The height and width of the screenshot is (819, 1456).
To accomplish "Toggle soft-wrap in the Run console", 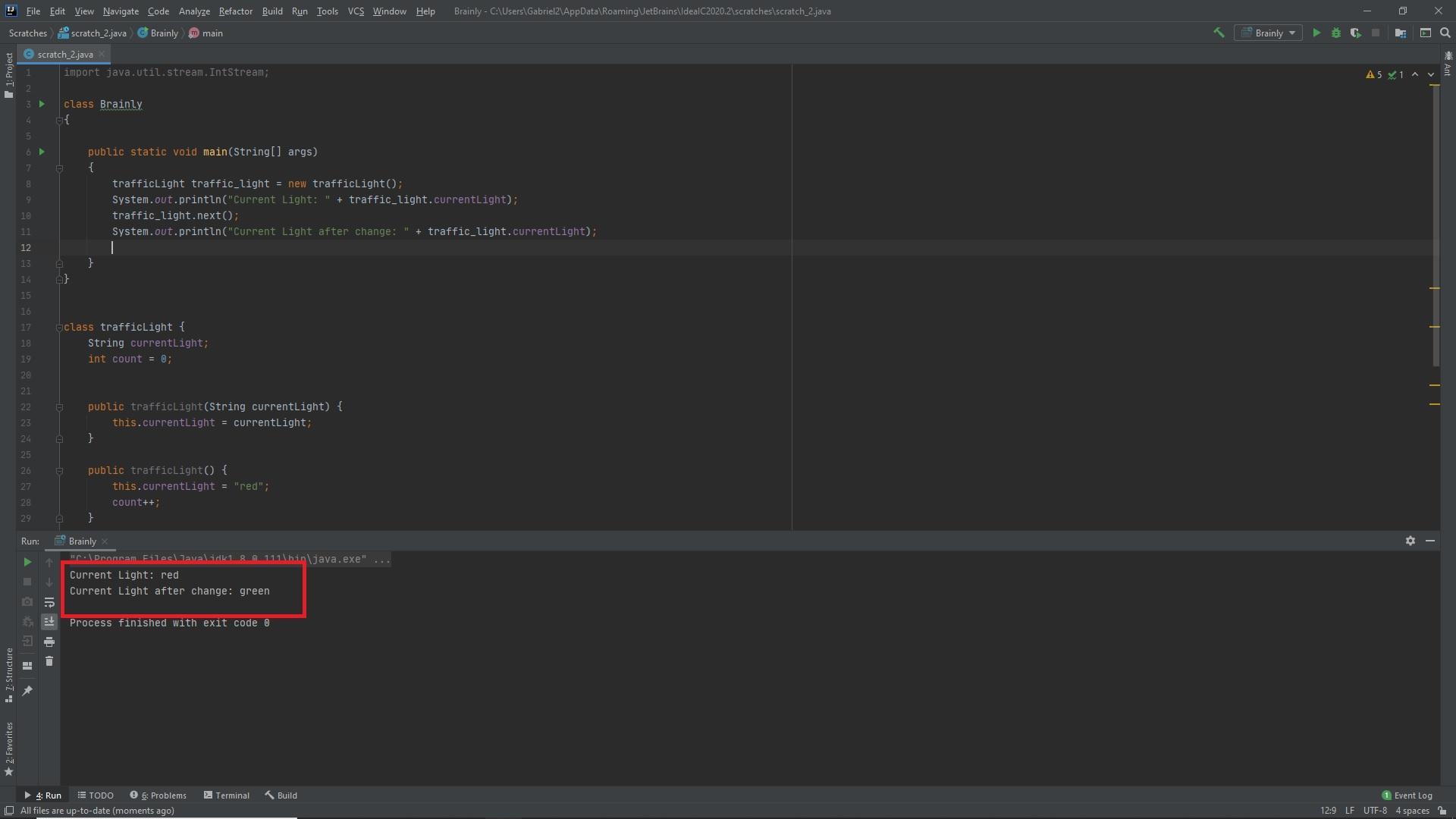I will pos(49,602).
